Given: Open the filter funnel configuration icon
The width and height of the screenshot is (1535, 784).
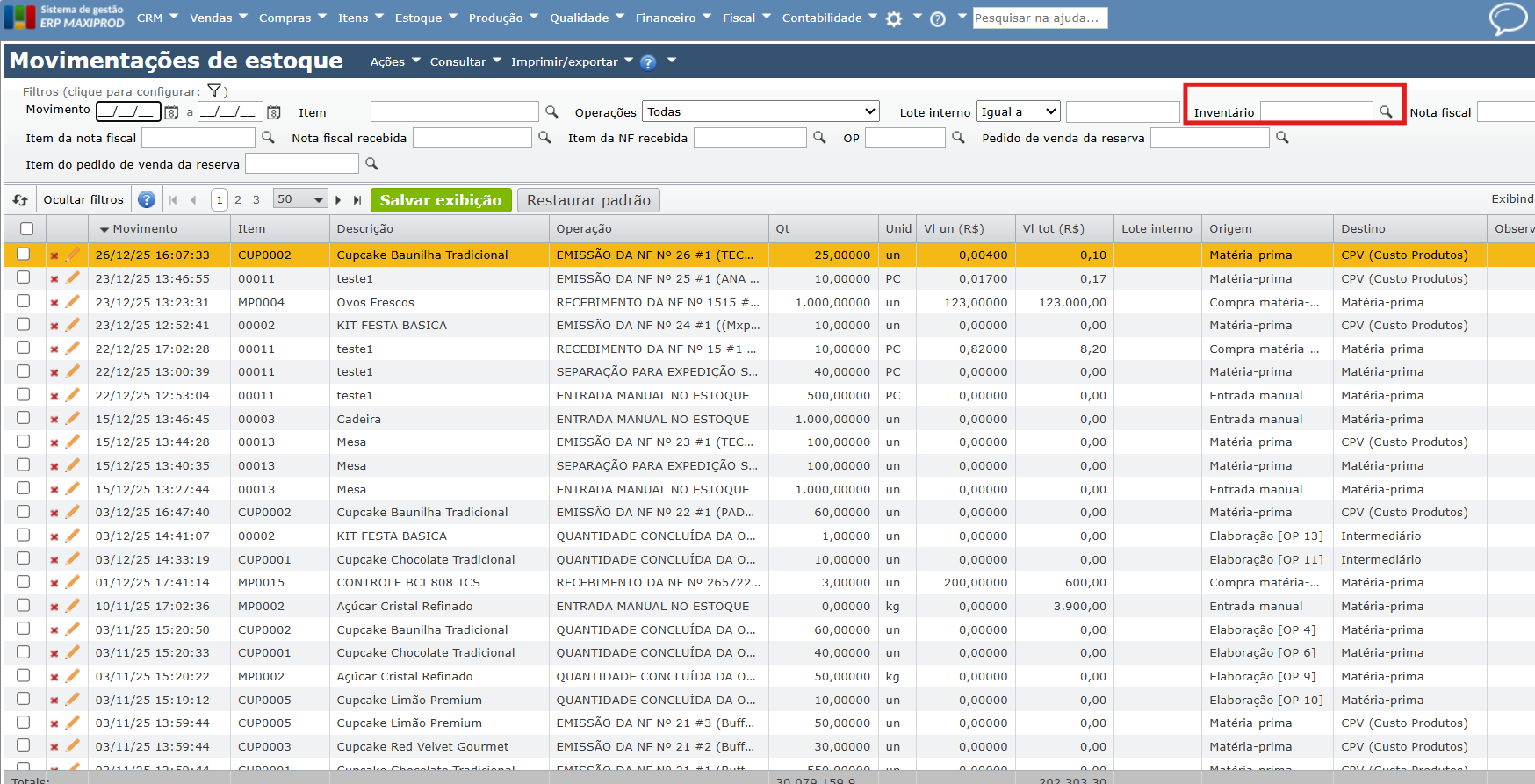Looking at the screenshot, I should (213, 90).
